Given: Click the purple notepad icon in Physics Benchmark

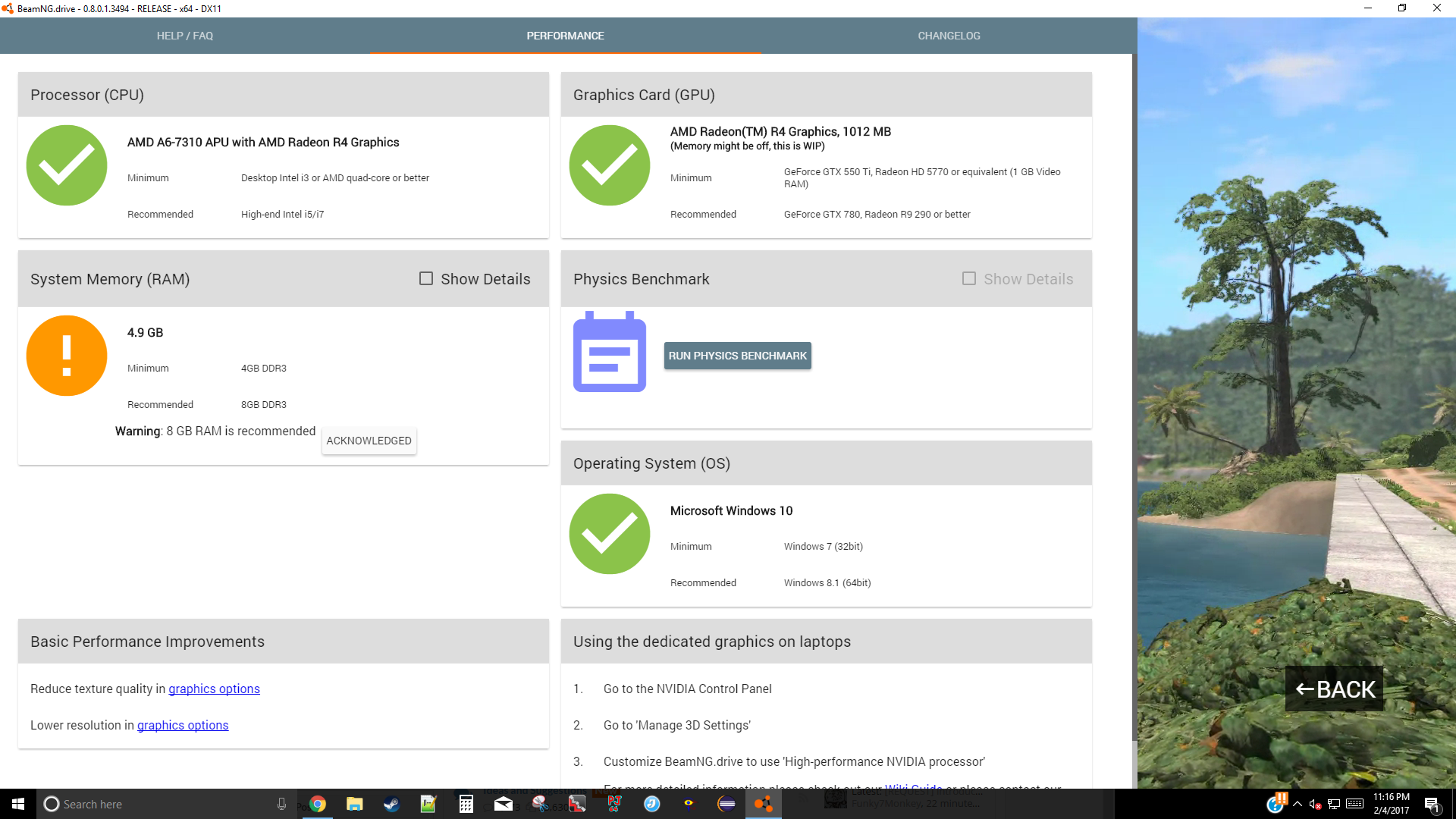Looking at the screenshot, I should [610, 352].
